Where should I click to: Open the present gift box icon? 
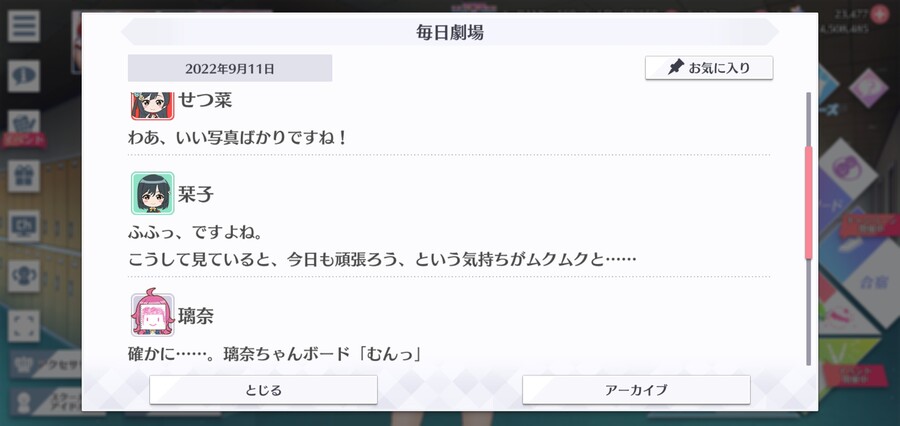(24, 176)
